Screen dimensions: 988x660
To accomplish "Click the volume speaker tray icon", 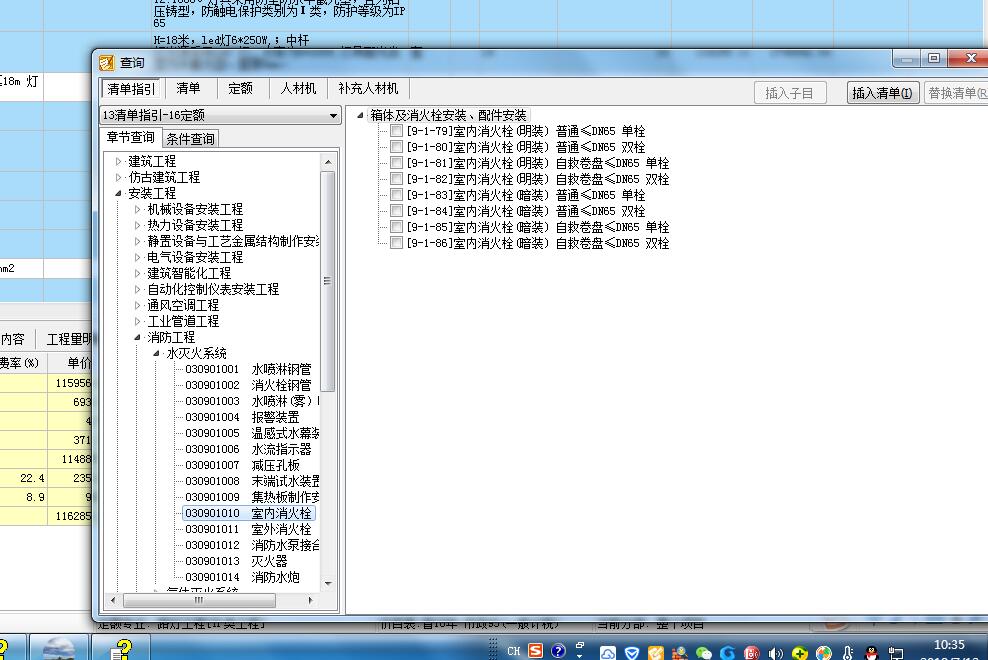I will tap(776, 653).
